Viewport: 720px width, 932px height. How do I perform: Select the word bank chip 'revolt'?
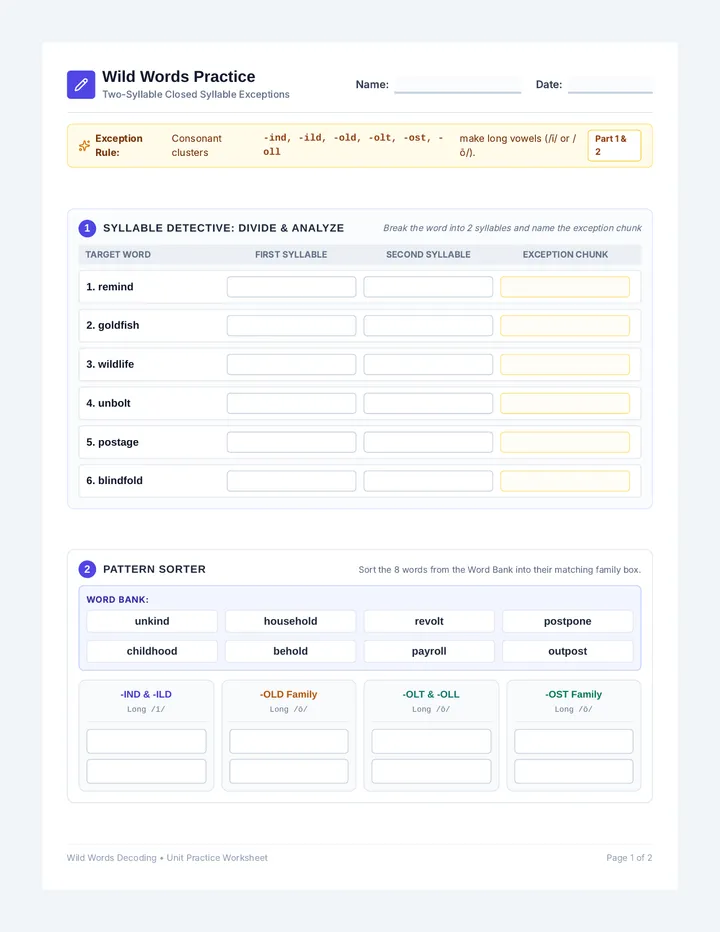pyautogui.click(x=429, y=621)
